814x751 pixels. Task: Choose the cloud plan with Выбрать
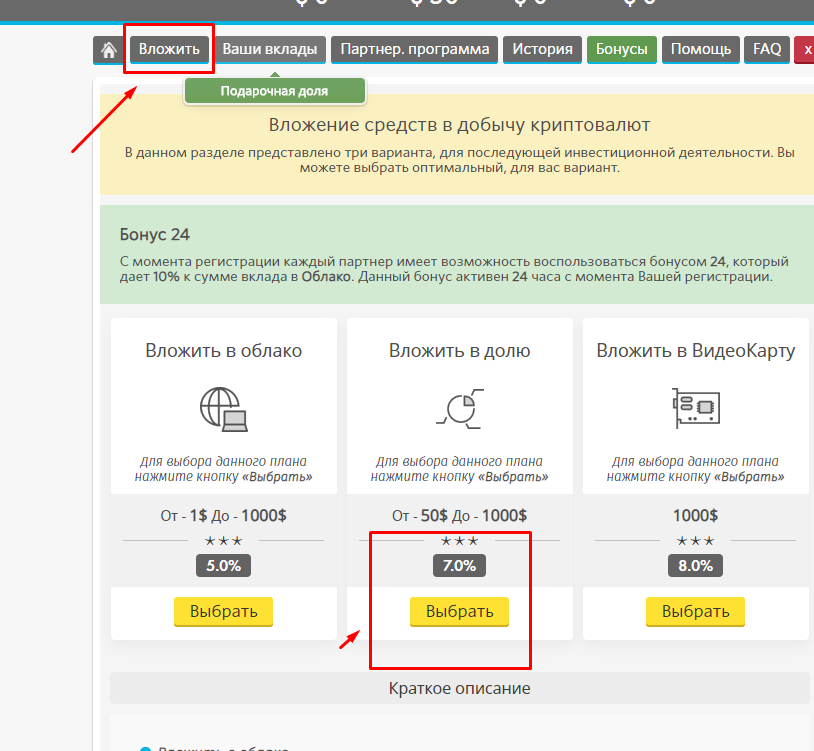[223, 611]
